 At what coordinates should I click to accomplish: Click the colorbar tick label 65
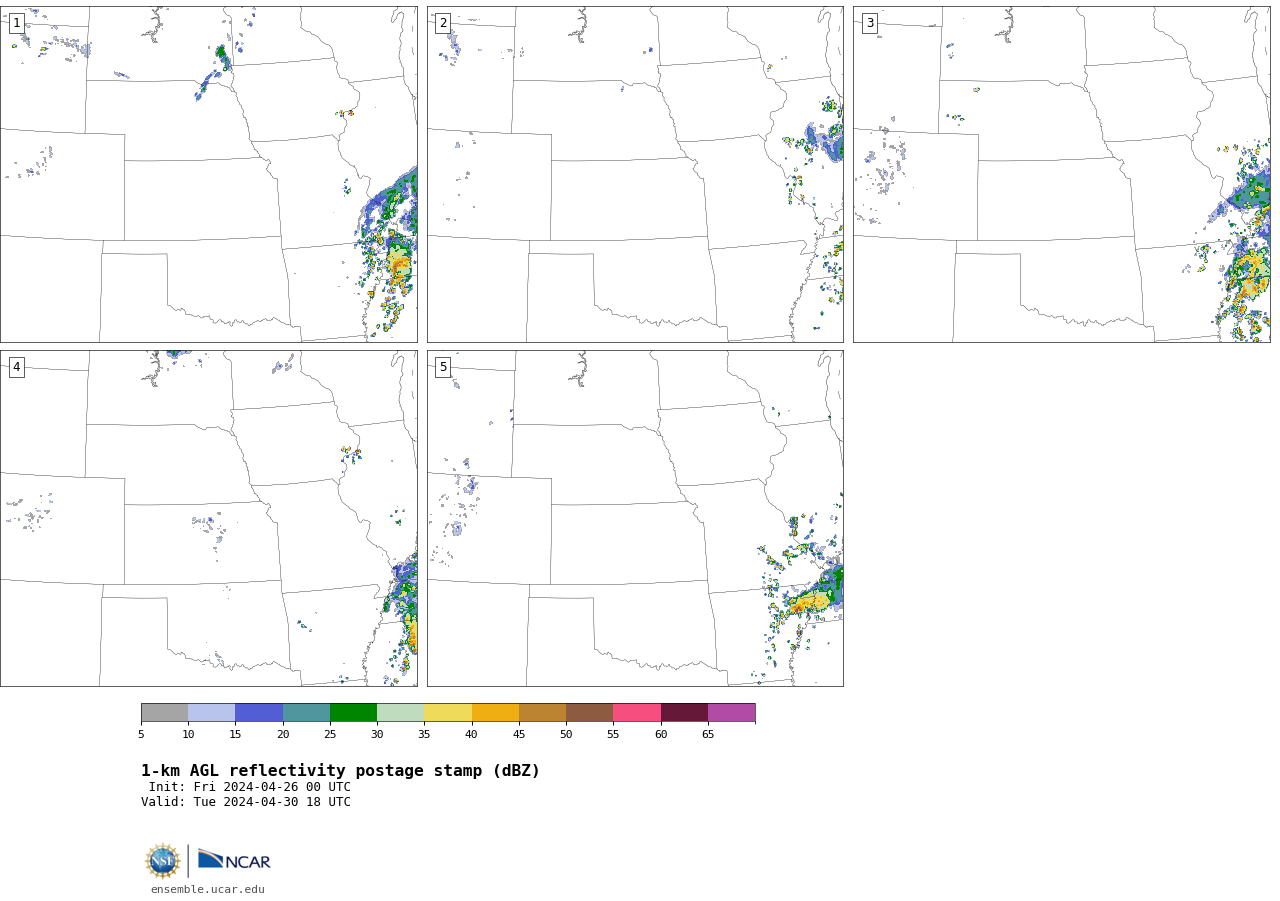(708, 735)
